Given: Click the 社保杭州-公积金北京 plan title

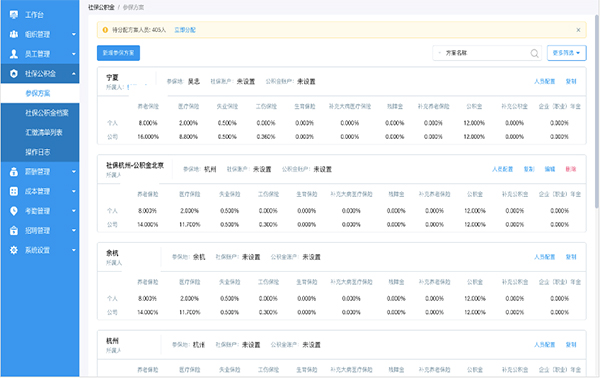Looking at the screenshot, I should click(x=135, y=165).
